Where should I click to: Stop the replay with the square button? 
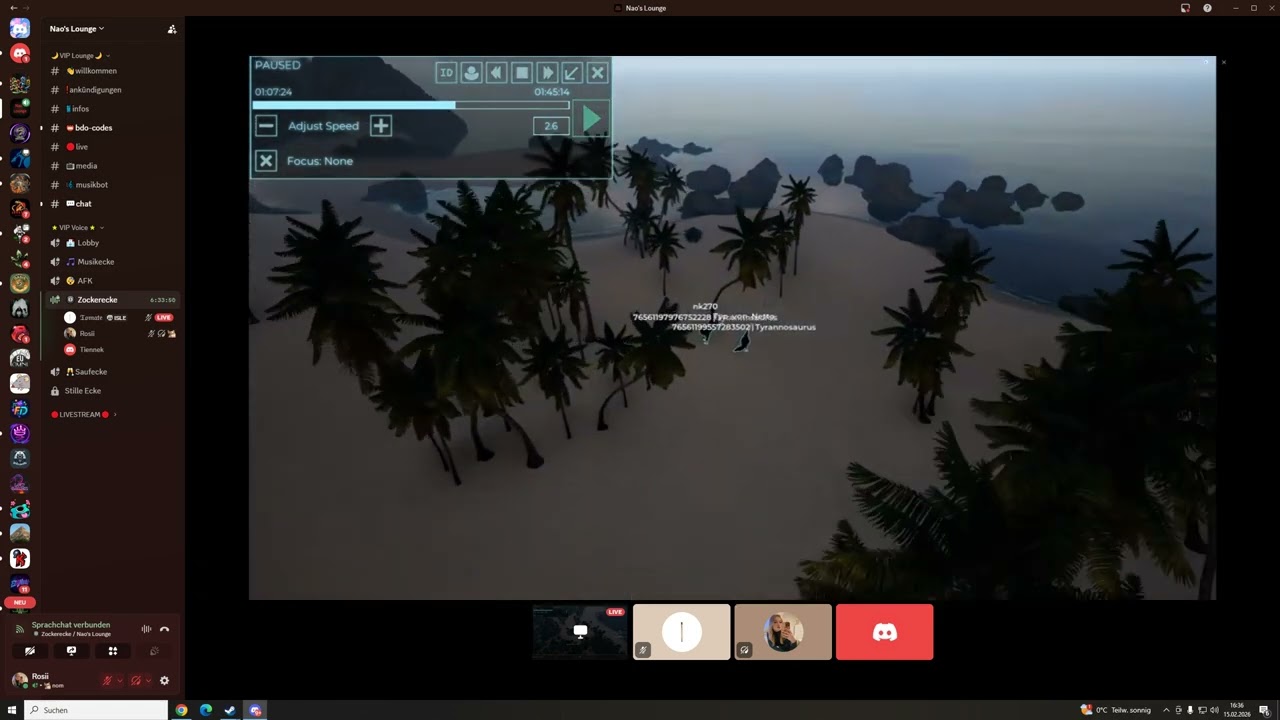pyautogui.click(x=522, y=73)
